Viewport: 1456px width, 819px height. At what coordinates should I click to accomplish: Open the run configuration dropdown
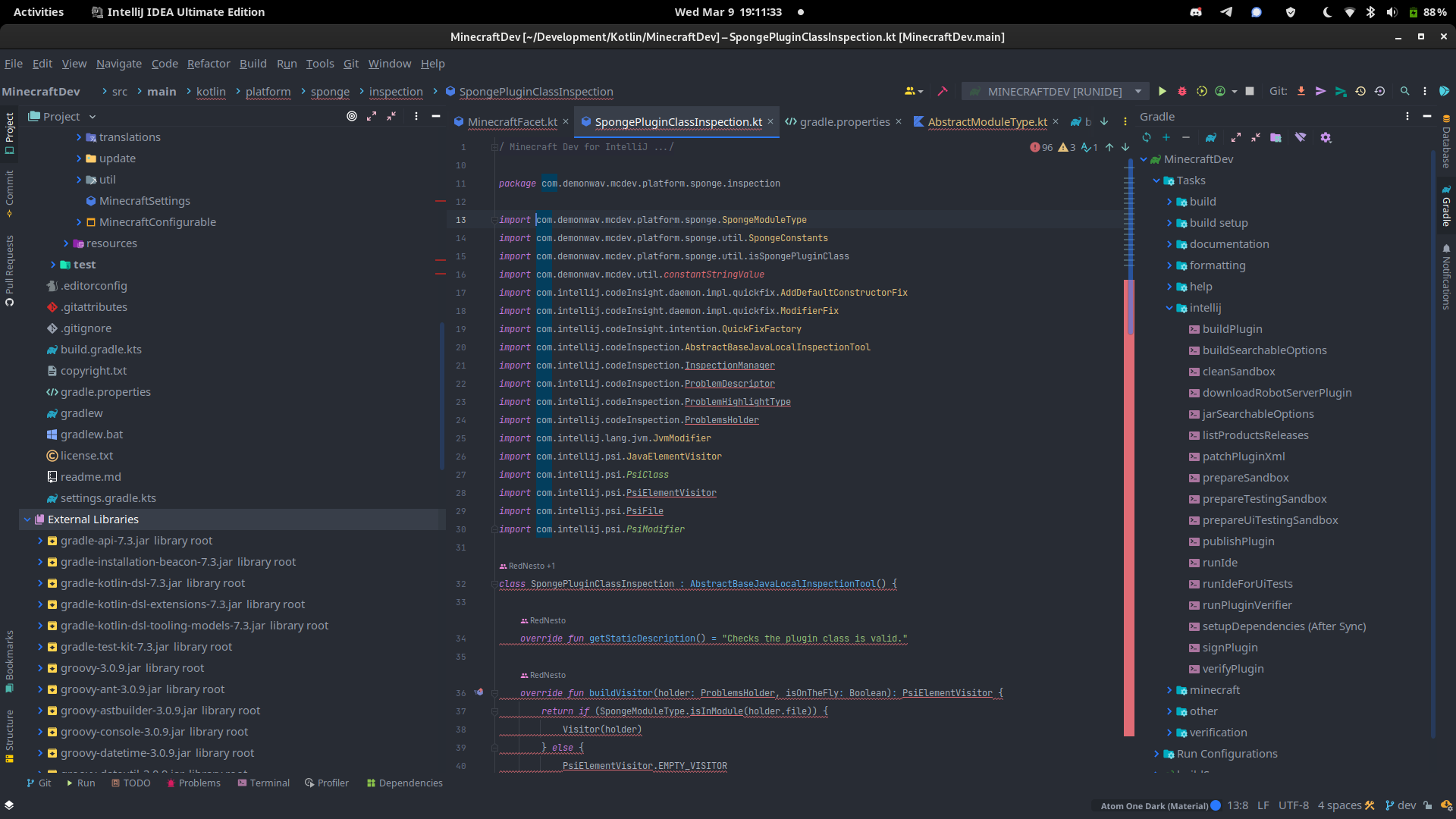tap(1139, 91)
